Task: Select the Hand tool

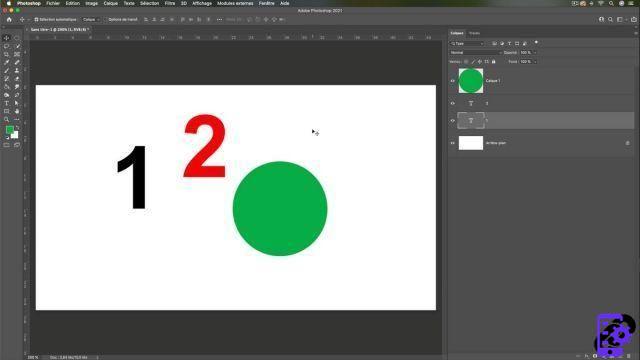Action: coord(17,111)
